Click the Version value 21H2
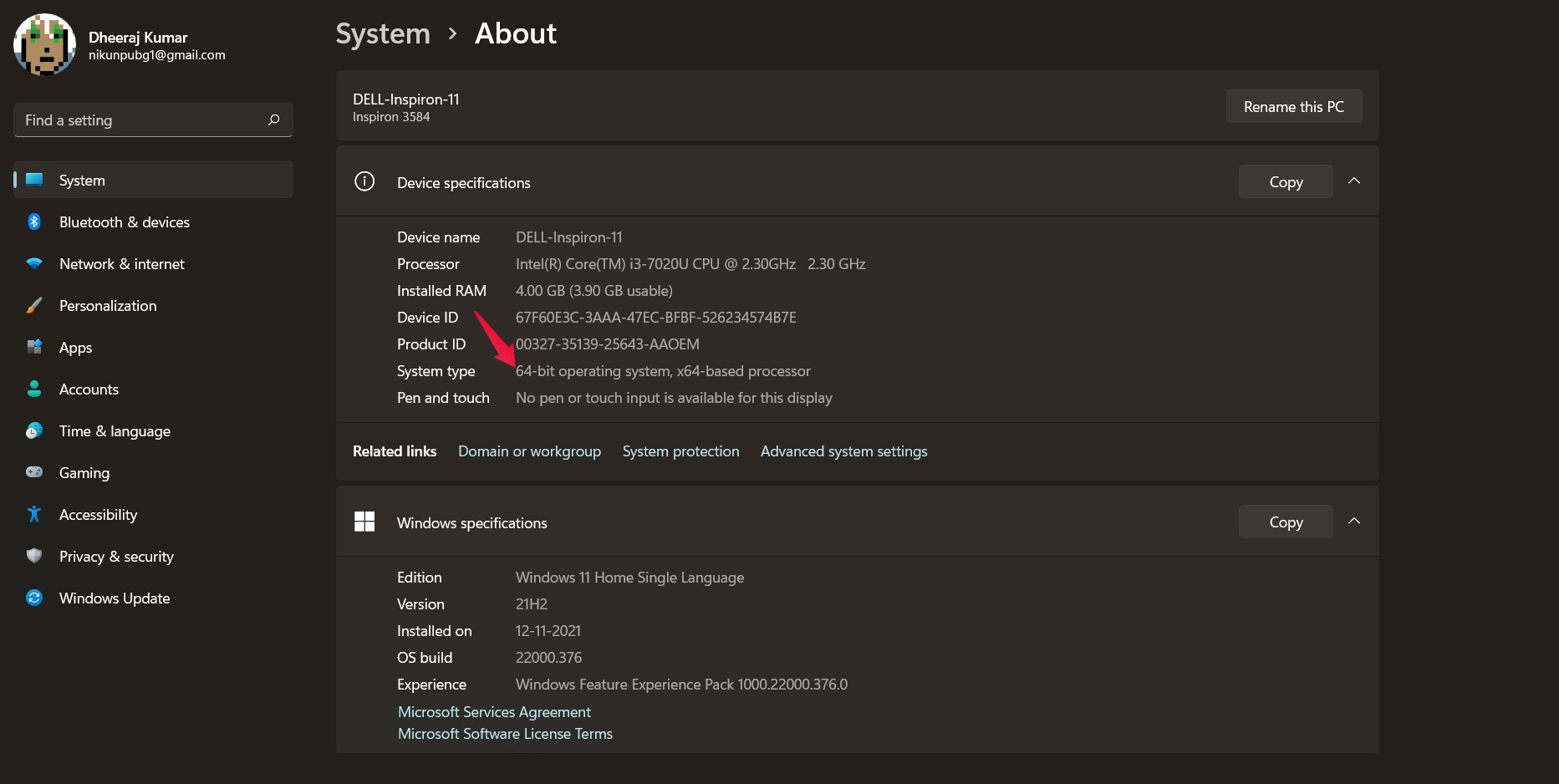Image resolution: width=1559 pixels, height=784 pixels. (532, 604)
